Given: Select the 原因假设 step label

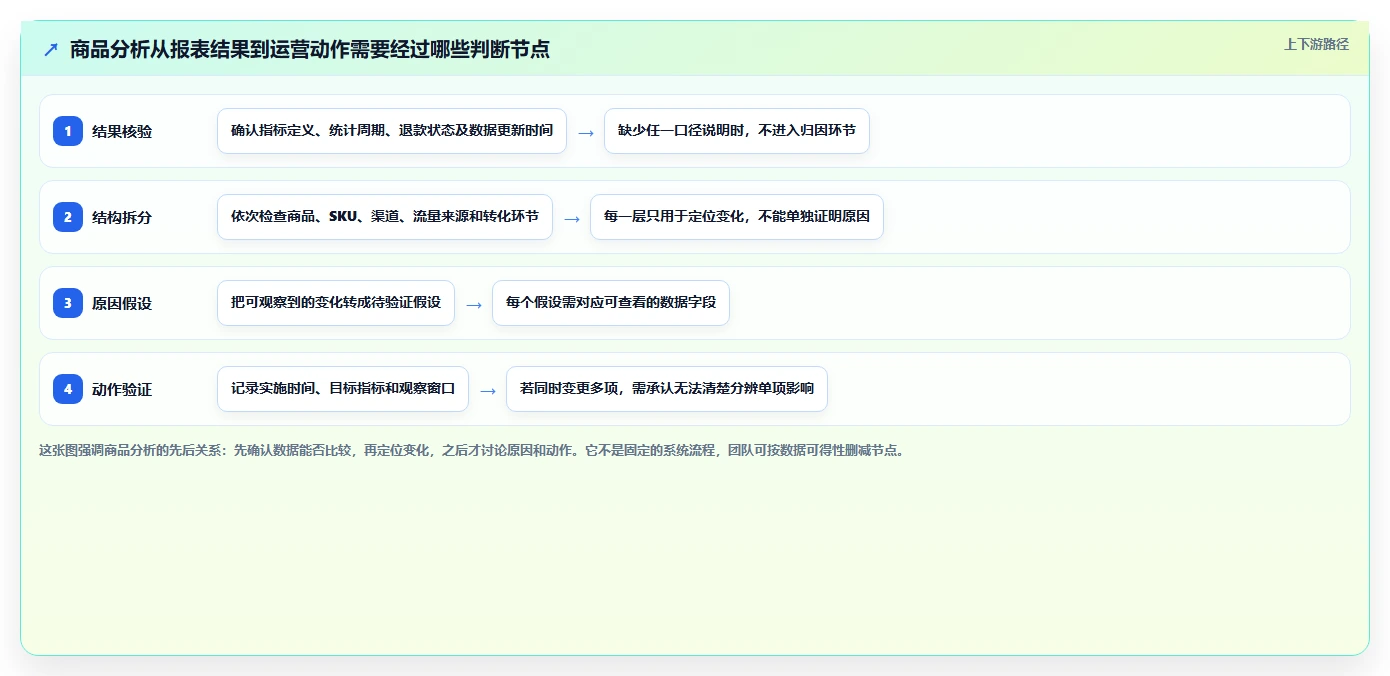Looking at the screenshot, I should click(122, 303).
